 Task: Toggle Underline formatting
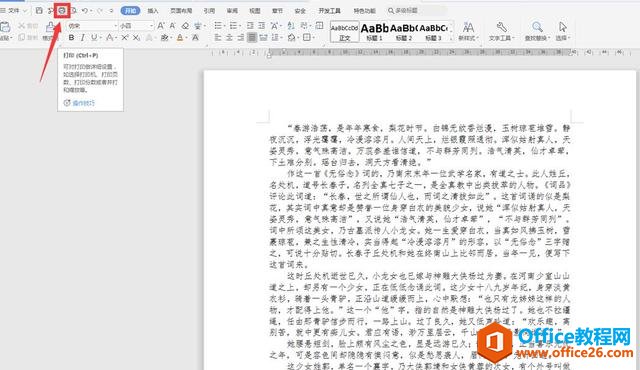(94, 38)
